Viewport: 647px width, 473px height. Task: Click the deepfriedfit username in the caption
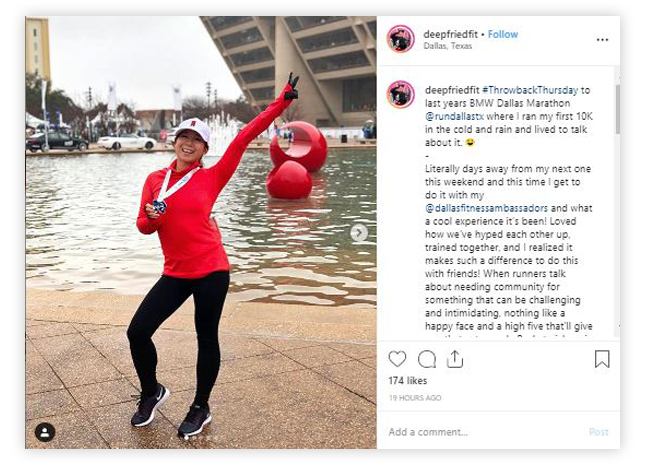click(x=452, y=90)
